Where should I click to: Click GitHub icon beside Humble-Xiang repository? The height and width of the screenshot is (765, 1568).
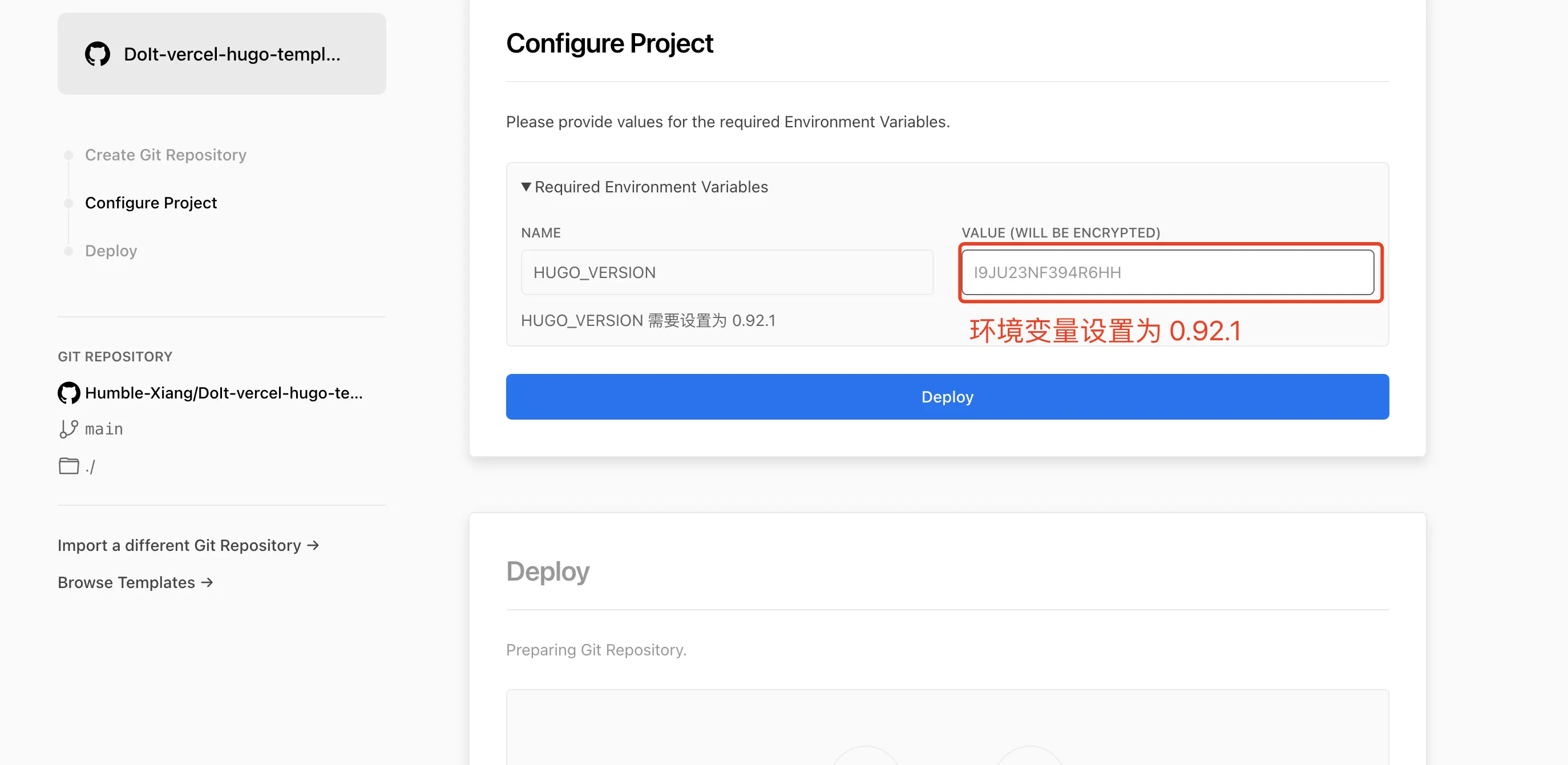[x=69, y=393]
